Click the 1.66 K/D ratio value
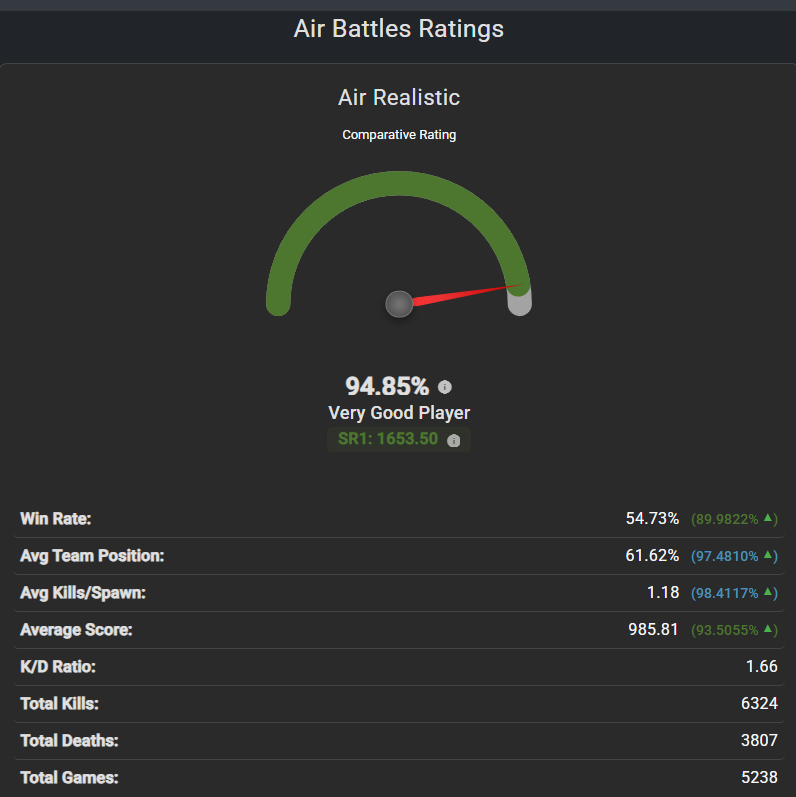Viewport: 796px width, 797px height. pyautogui.click(x=761, y=666)
